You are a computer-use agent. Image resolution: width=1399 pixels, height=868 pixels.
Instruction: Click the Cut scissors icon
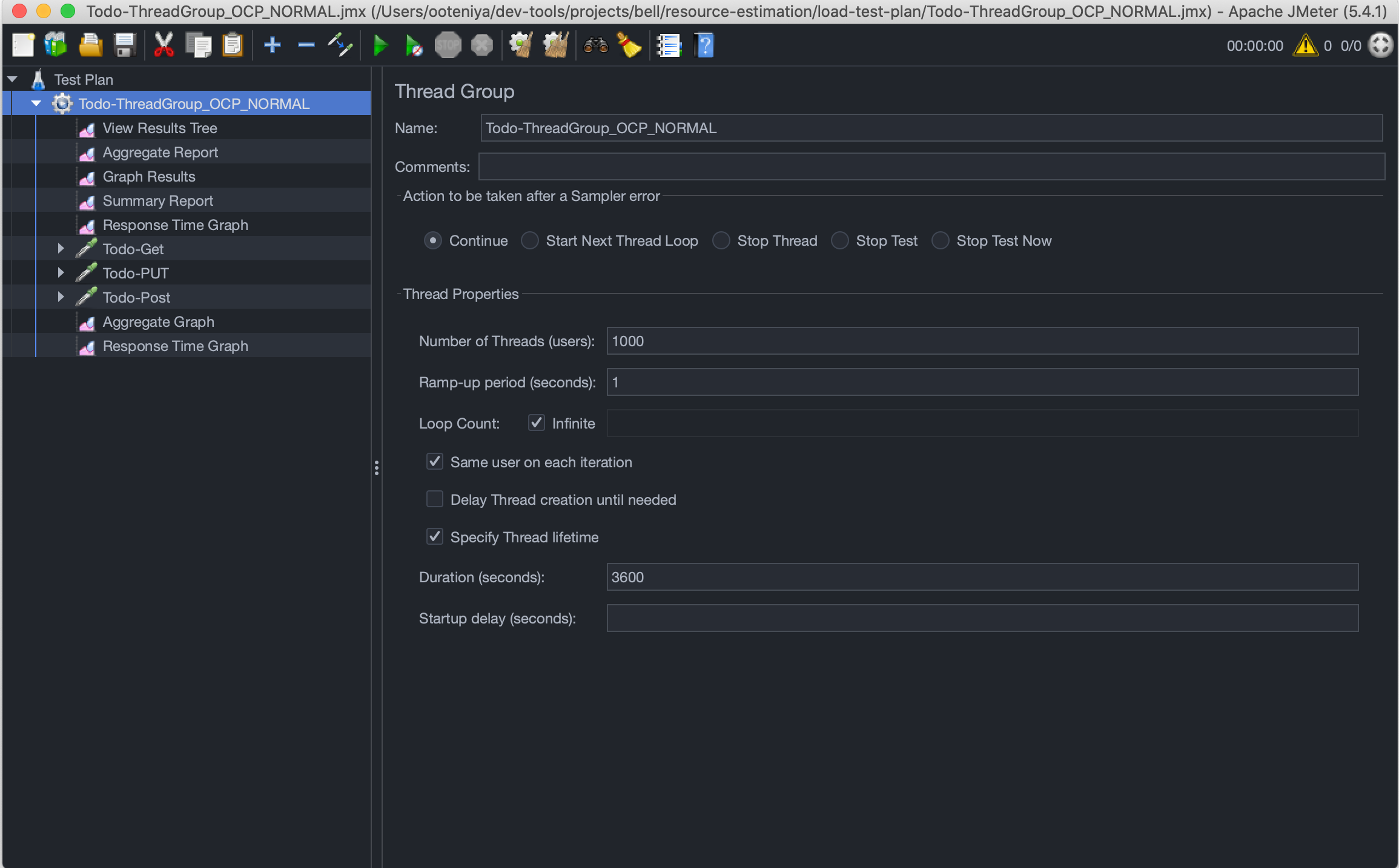pyautogui.click(x=164, y=45)
